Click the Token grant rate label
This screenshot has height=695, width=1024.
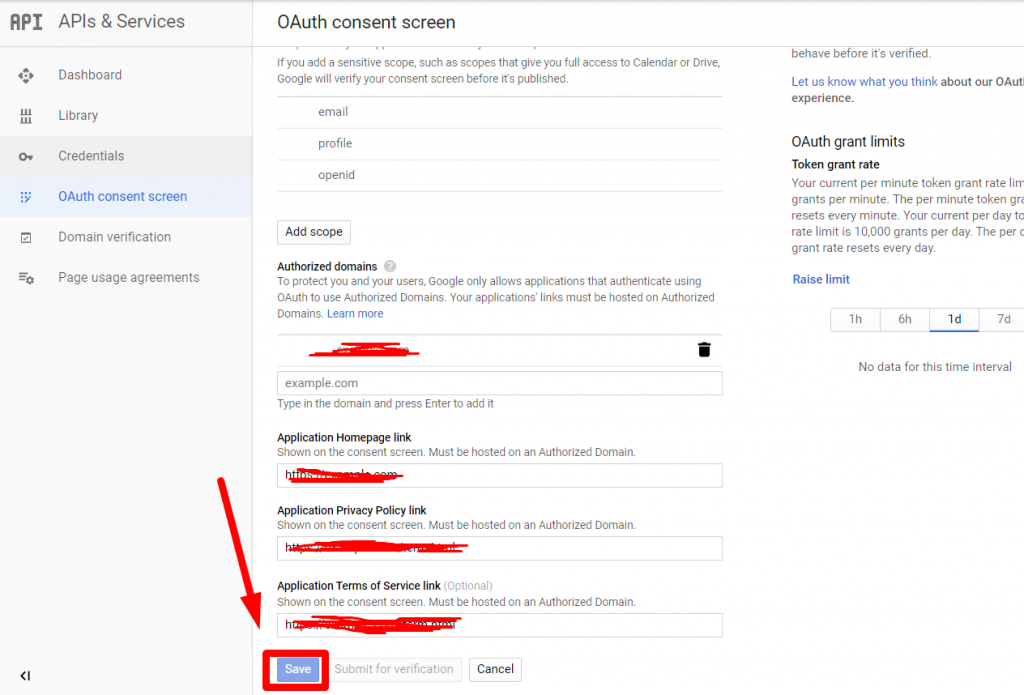click(x=835, y=165)
